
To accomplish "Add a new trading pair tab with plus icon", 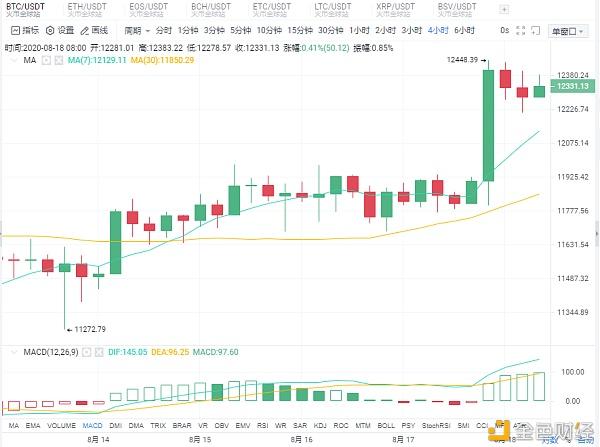I will [504, 10].
